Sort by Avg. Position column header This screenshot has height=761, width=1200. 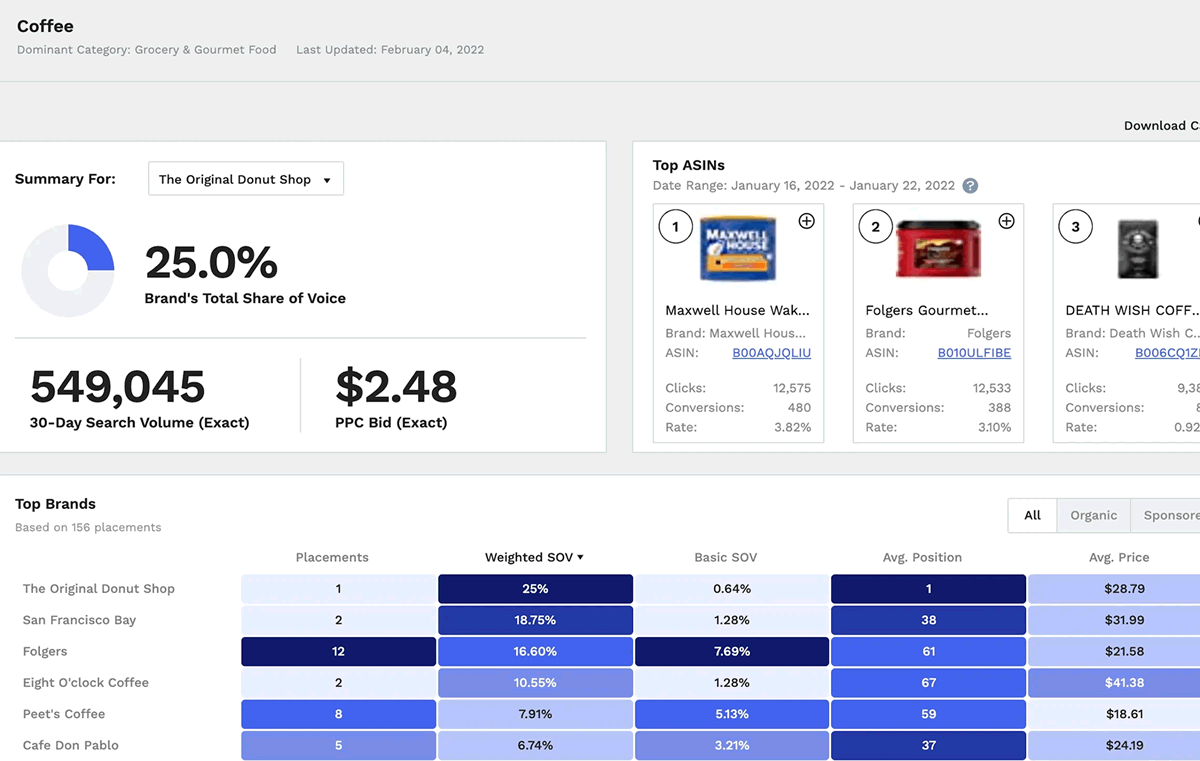(923, 557)
